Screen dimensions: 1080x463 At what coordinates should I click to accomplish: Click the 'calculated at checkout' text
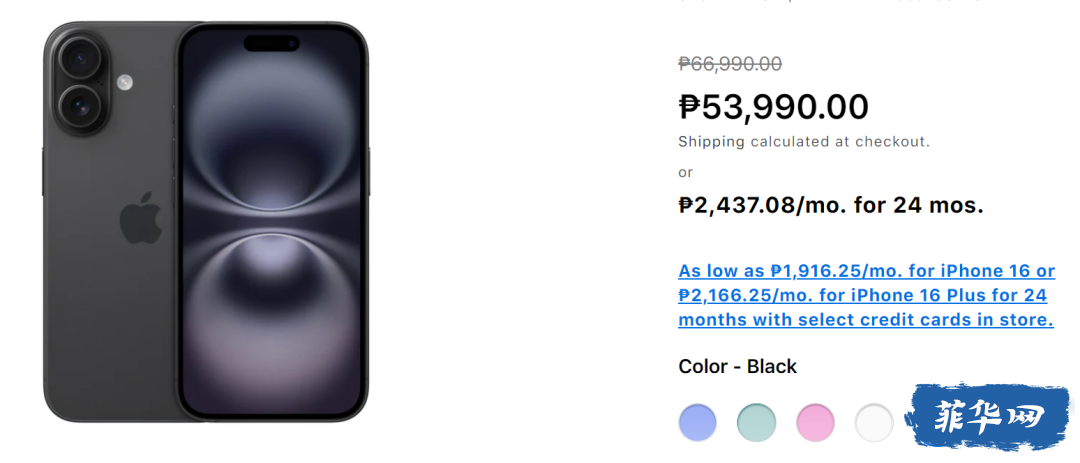click(x=840, y=142)
